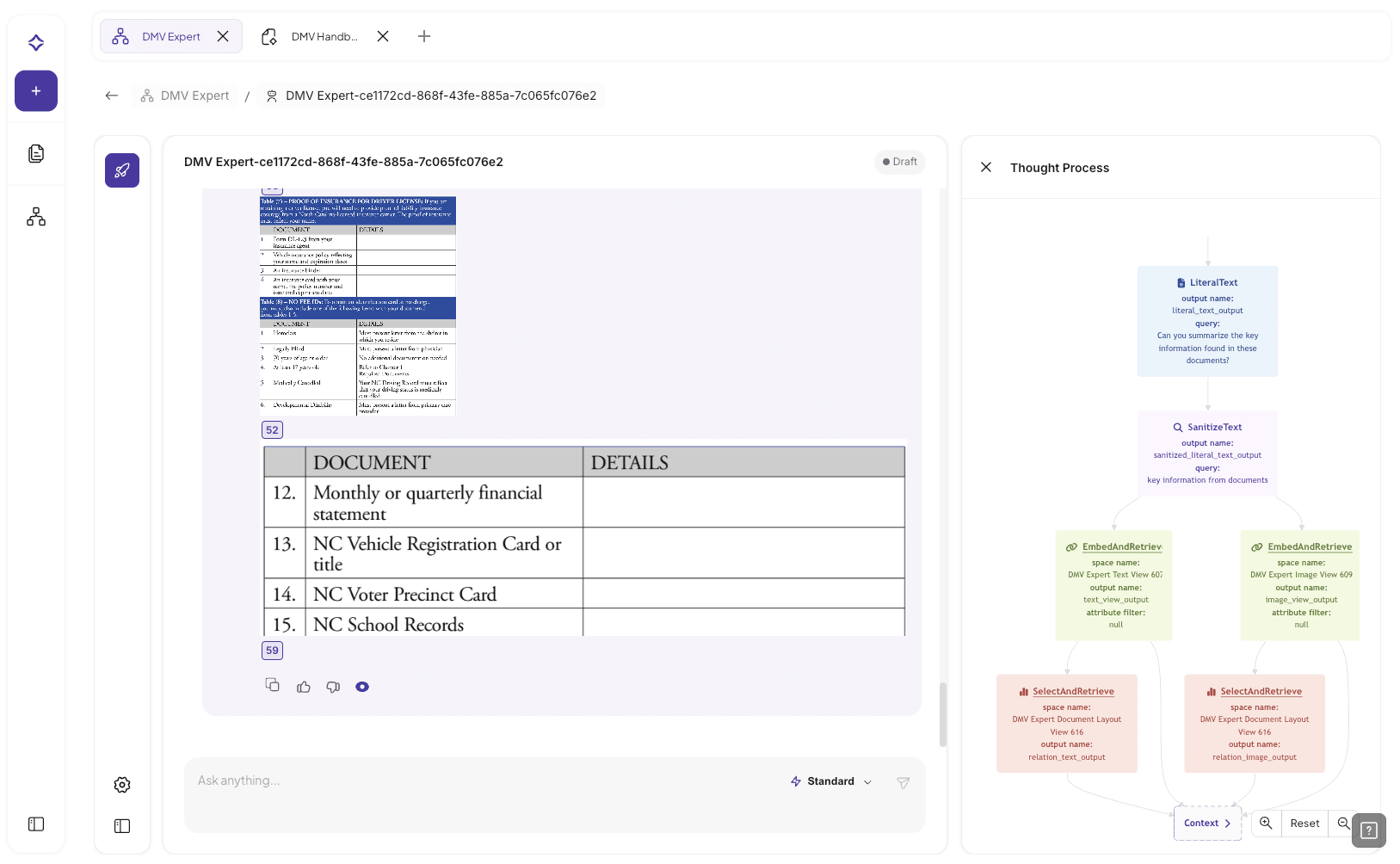Select SelectAndRetrieve relation_text_output node

tap(1067, 724)
